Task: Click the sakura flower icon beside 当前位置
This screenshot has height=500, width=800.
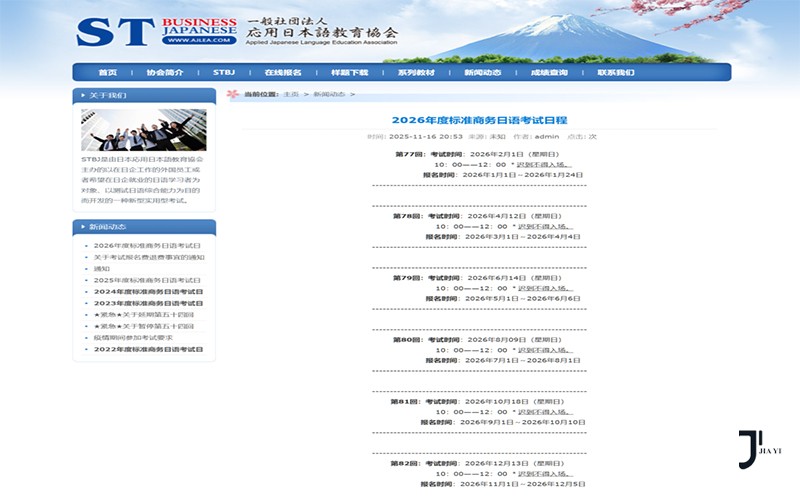Action: click(x=233, y=94)
